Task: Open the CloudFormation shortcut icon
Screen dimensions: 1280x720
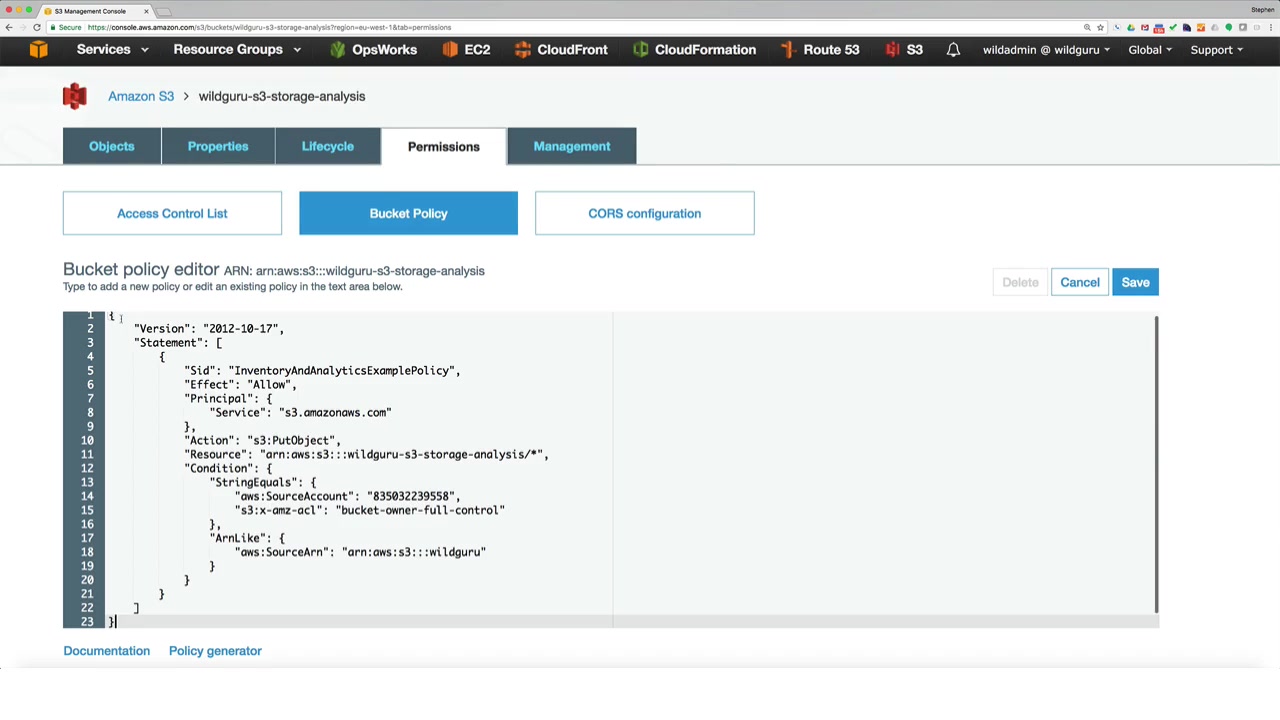Action: point(640,50)
